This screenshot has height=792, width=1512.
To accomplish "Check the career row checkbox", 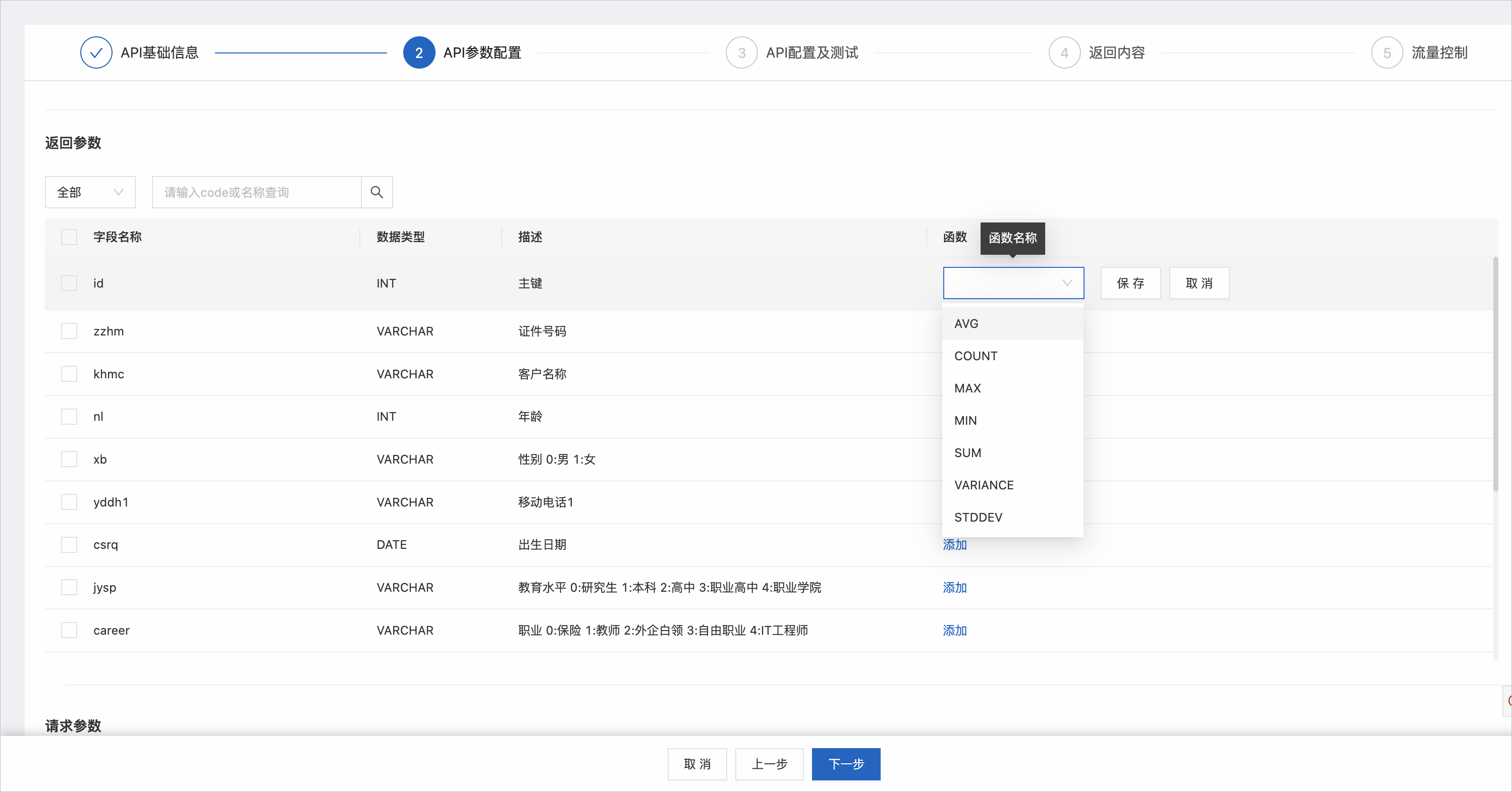I will [x=69, y=630].
